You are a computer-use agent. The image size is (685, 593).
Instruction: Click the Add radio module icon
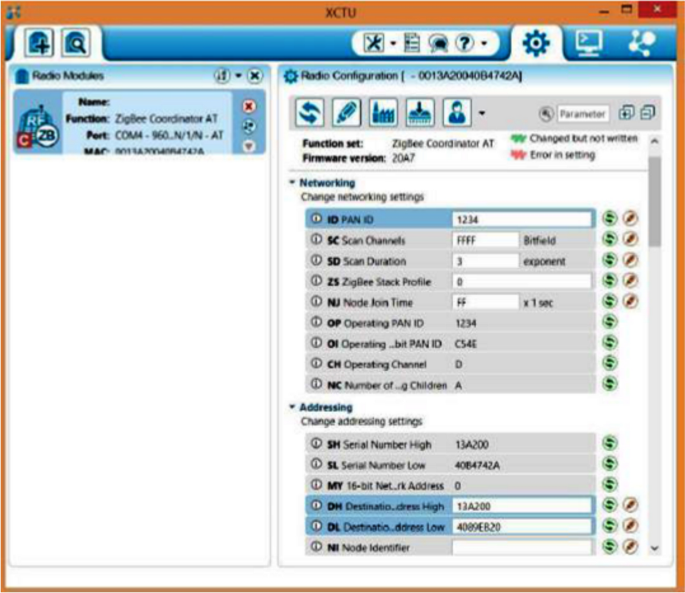(x=39, y=43)
